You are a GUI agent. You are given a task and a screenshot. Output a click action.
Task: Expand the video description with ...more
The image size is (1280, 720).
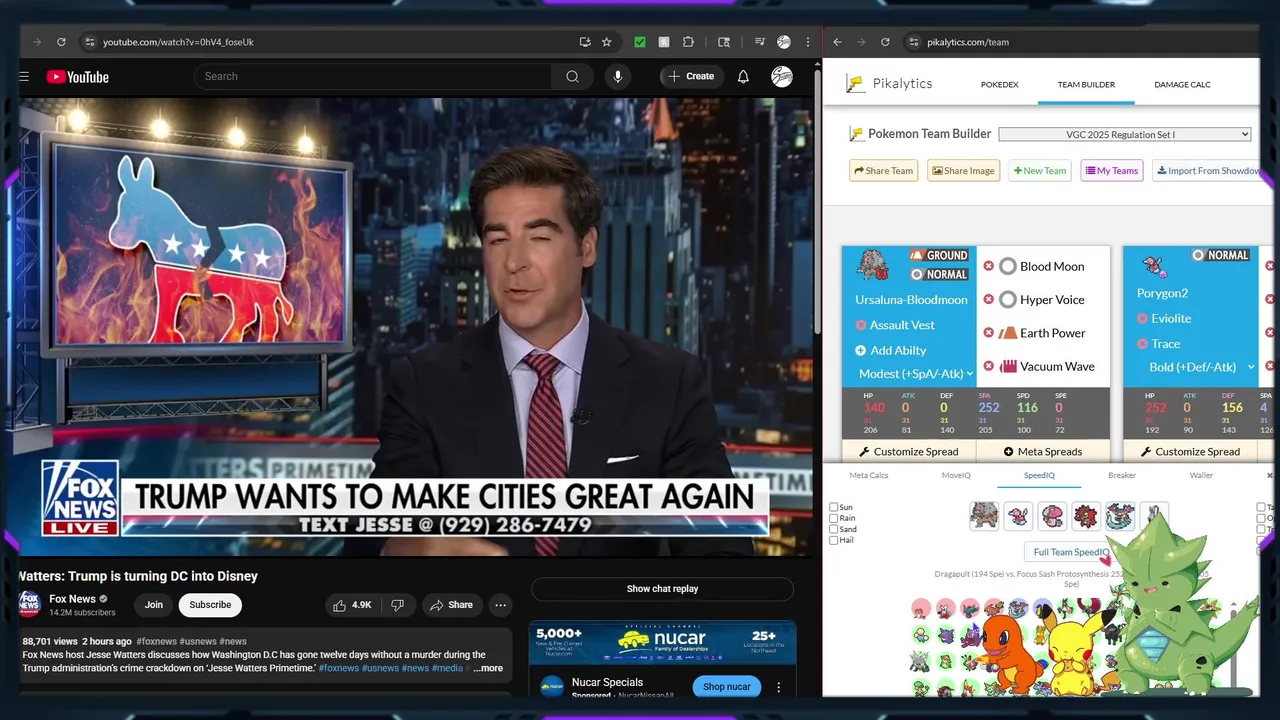pos(488,668)
